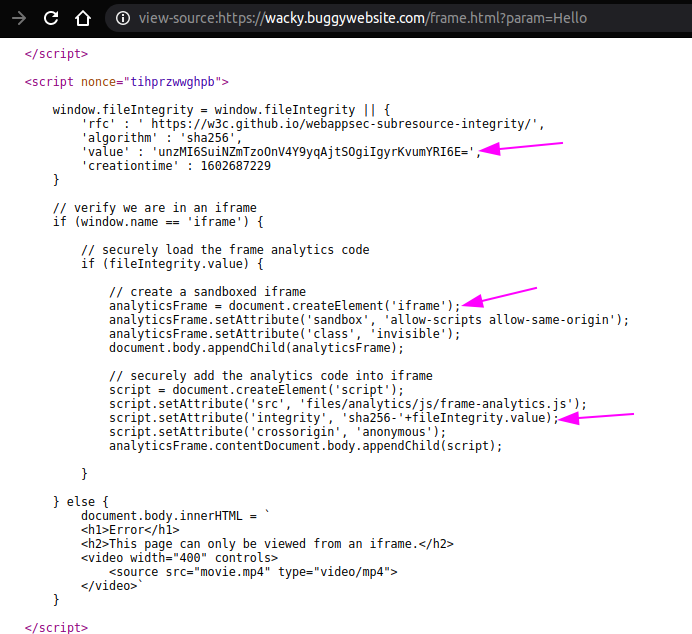This screenshot has width=692, height=634.
Task: Click the <h1>Error</h1> line
Action: coord(130,530)
